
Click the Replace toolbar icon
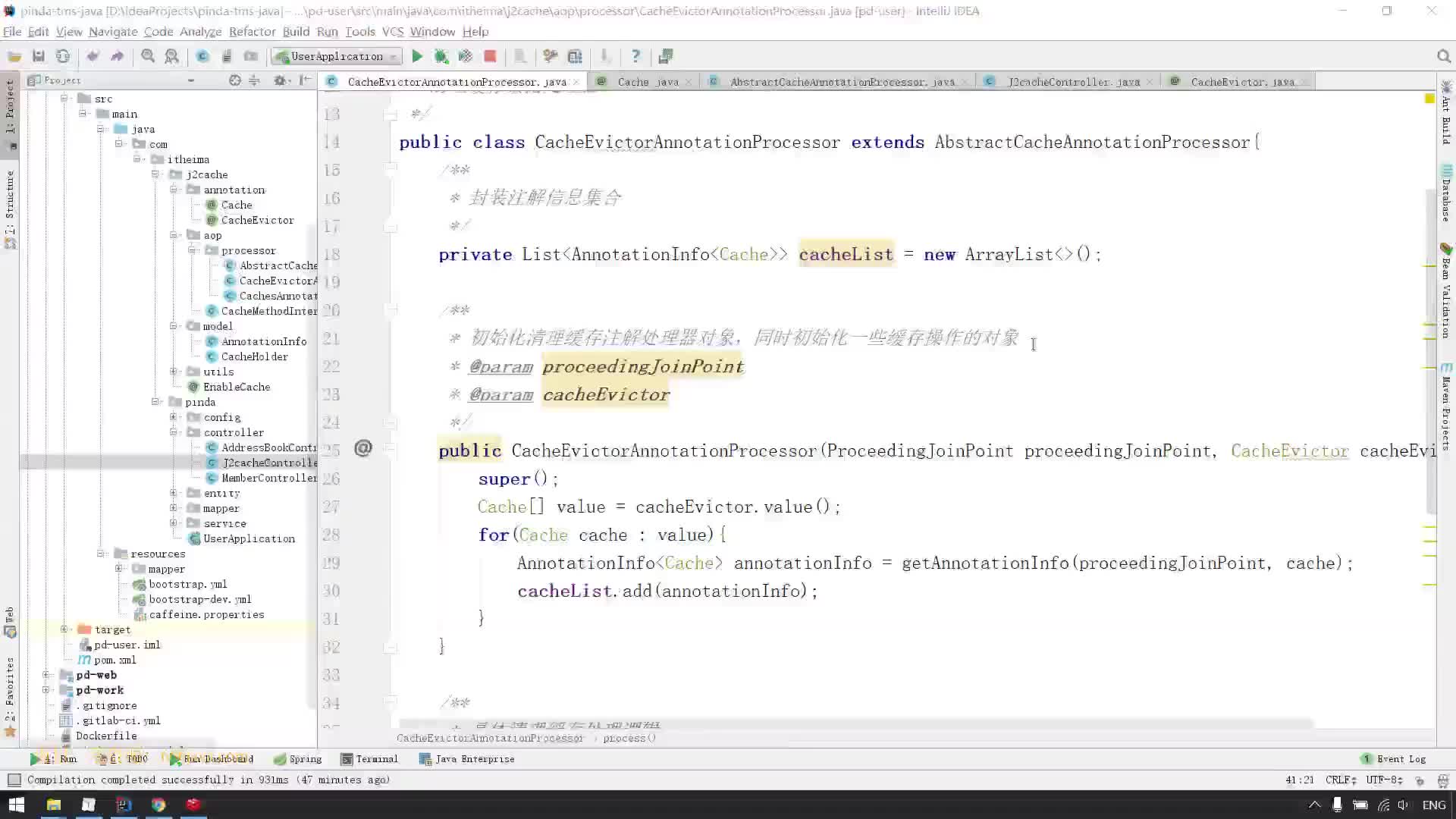point(172,56)
